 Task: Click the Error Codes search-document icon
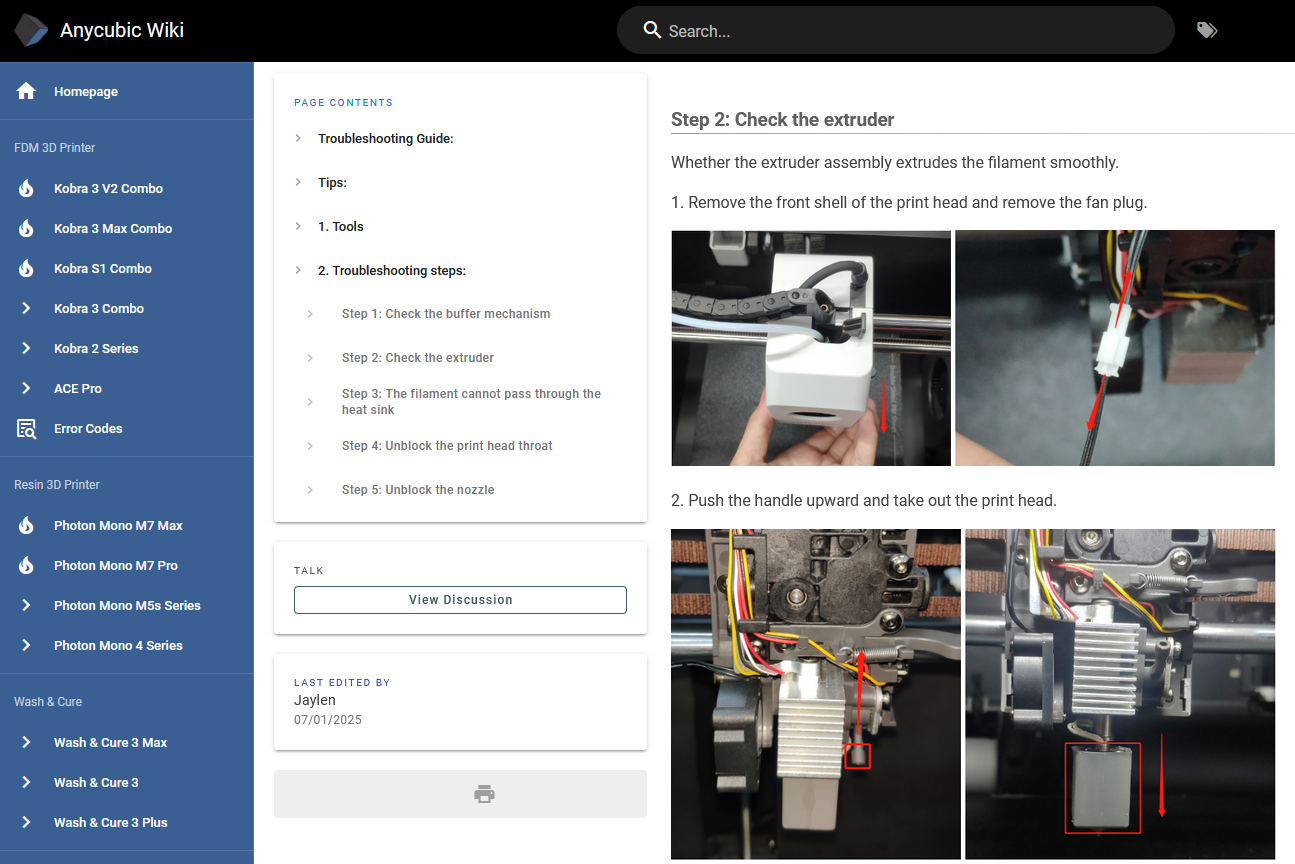tap(26, 428)
